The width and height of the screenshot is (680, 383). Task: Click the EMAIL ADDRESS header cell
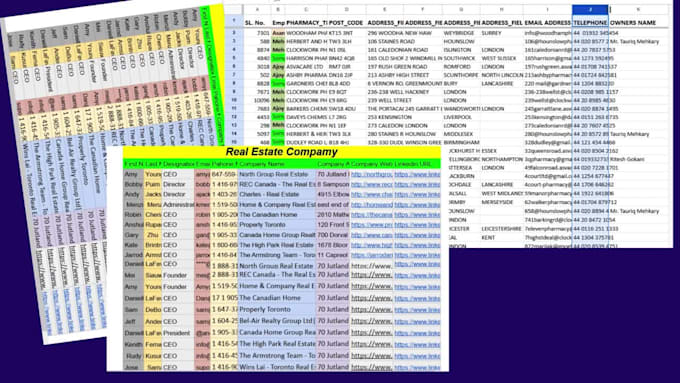coord(547,23)
